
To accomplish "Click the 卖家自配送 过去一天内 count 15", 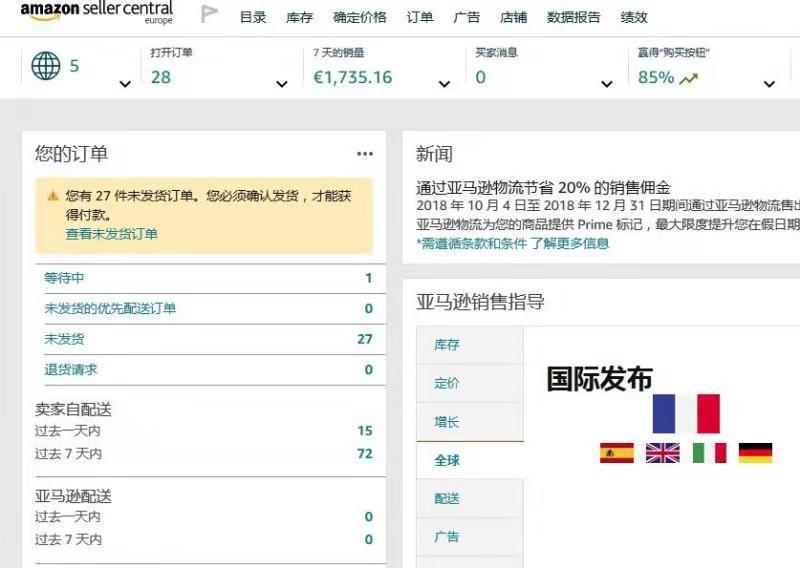I will click(x=365, y=431).
